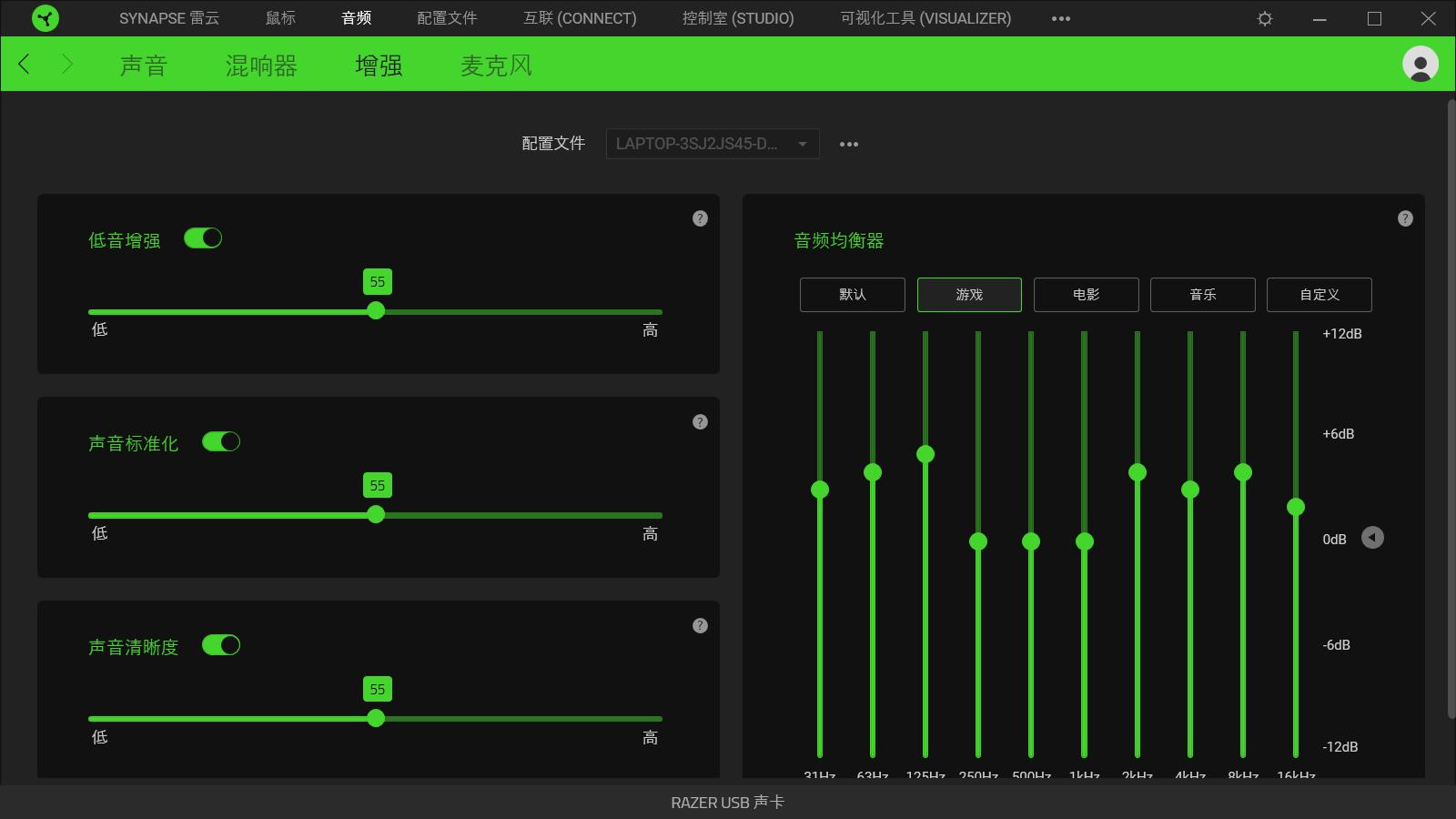Click the 125Hz equalizer slider handle
Screen dimensions: 1456x819
pos(925,454)
